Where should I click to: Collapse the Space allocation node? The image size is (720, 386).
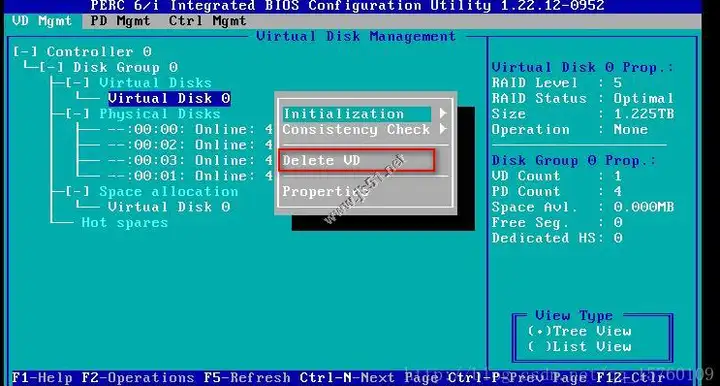pos(77,191)
